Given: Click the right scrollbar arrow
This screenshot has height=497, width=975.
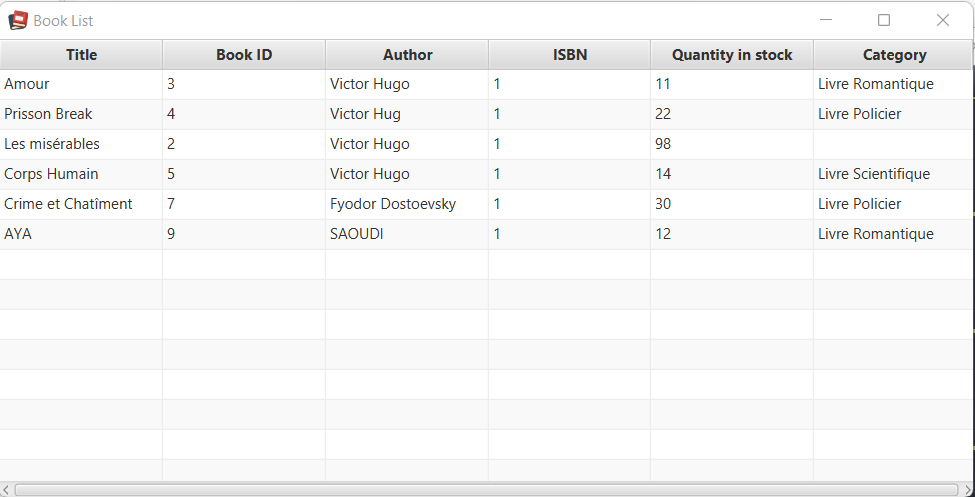Looking at the screenshot, I should pos(967,490).
